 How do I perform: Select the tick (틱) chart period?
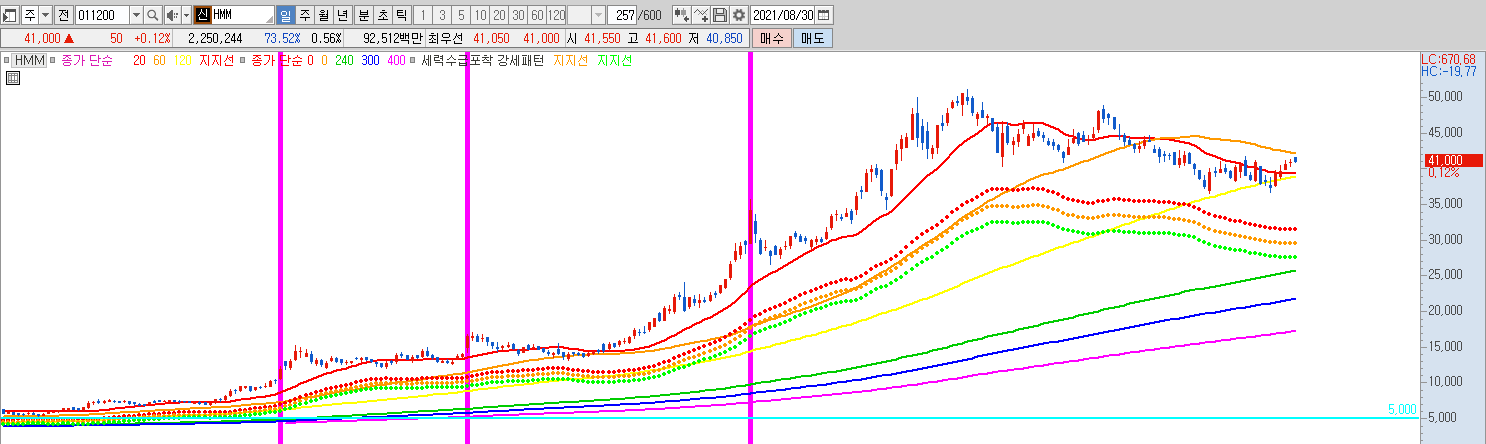[x=401, y=15]
